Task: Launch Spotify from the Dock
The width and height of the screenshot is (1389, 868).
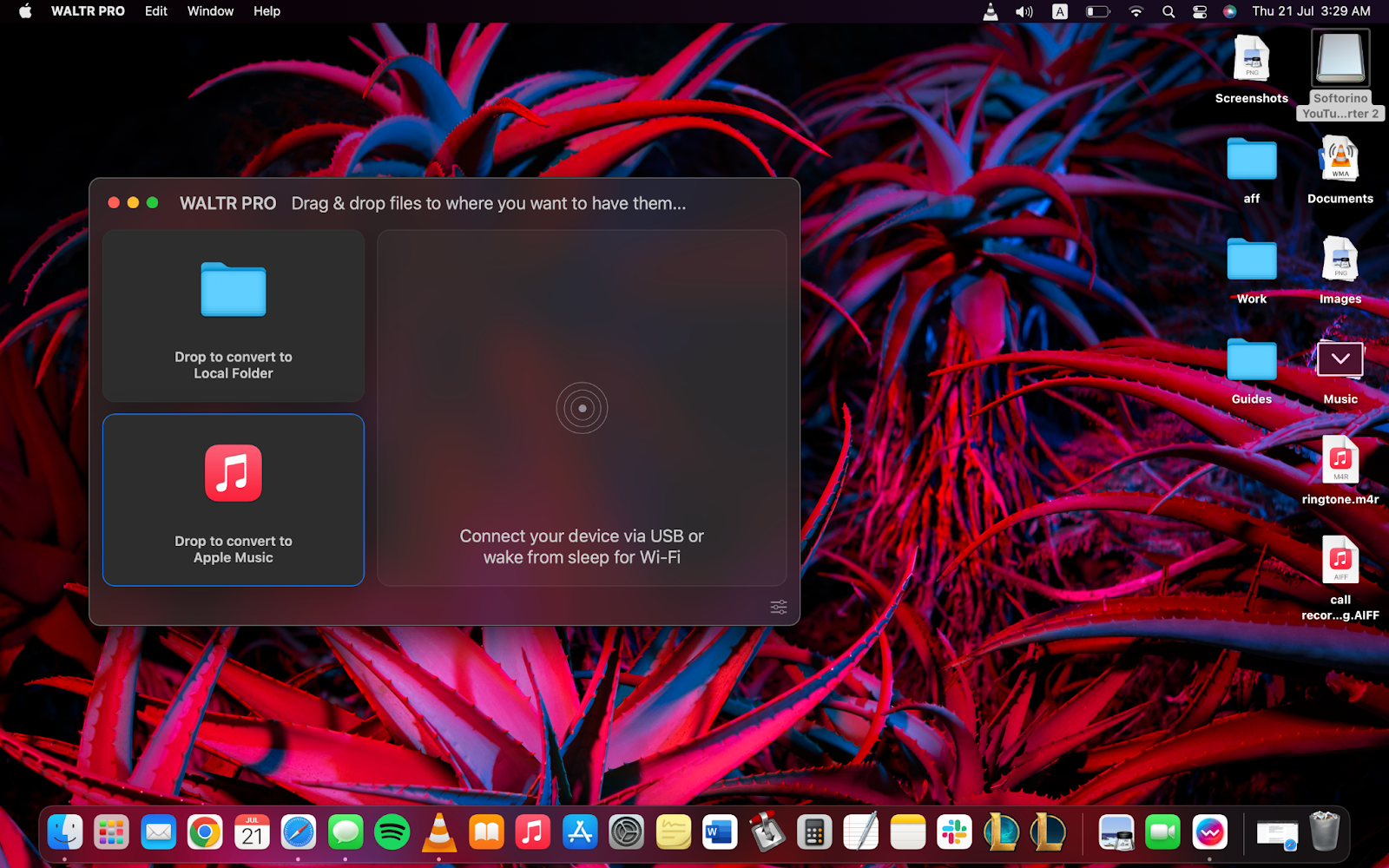Action: click(x=392, y=833)
